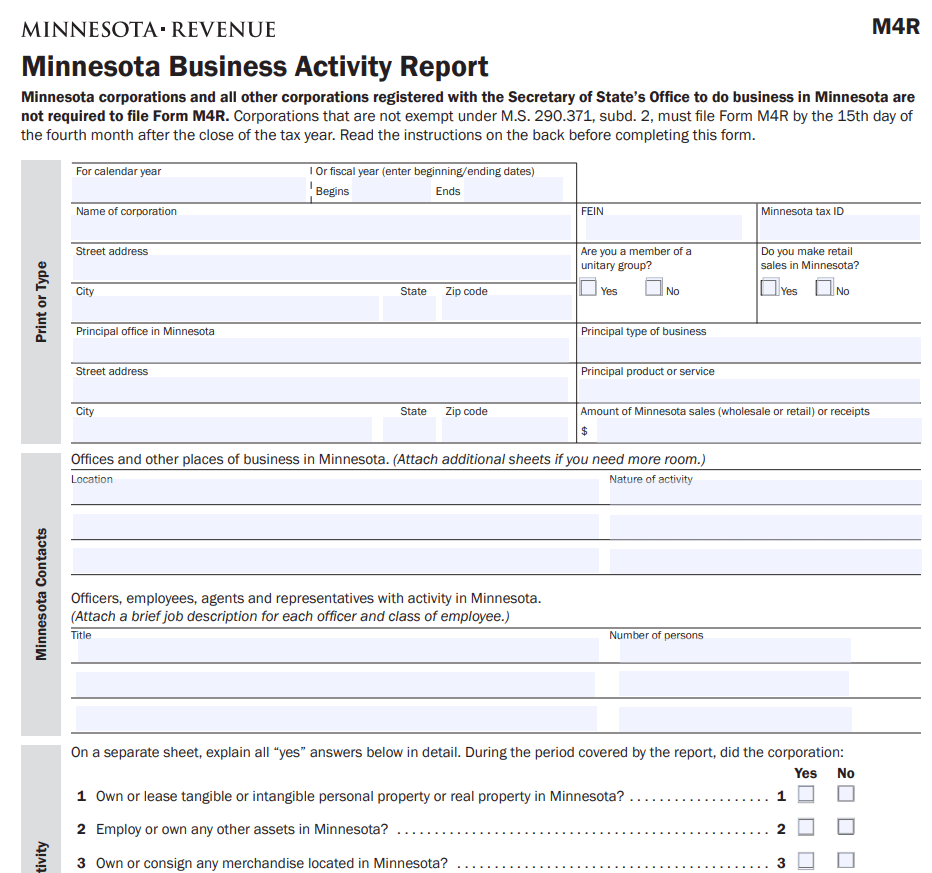
Task: Select Yes for question 2 other assets
Action: tap(806, 828)
